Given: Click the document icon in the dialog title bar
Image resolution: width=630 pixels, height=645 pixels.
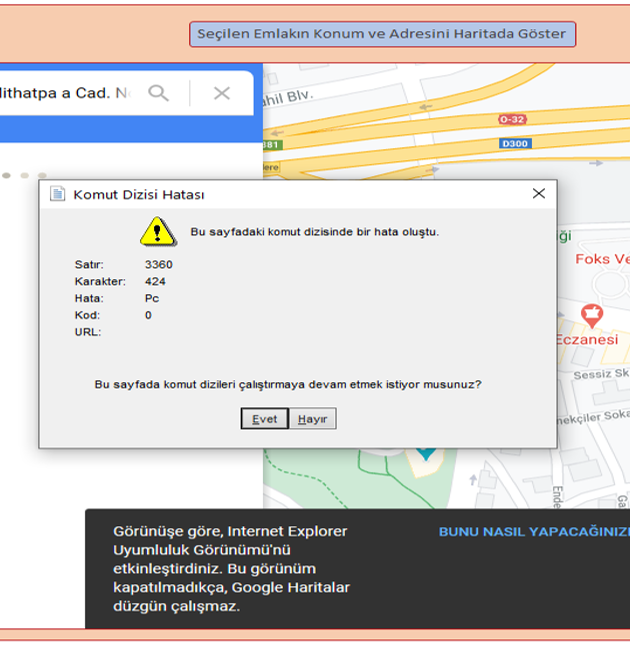Looking at the screenshot, I should [x=57, y=194].
